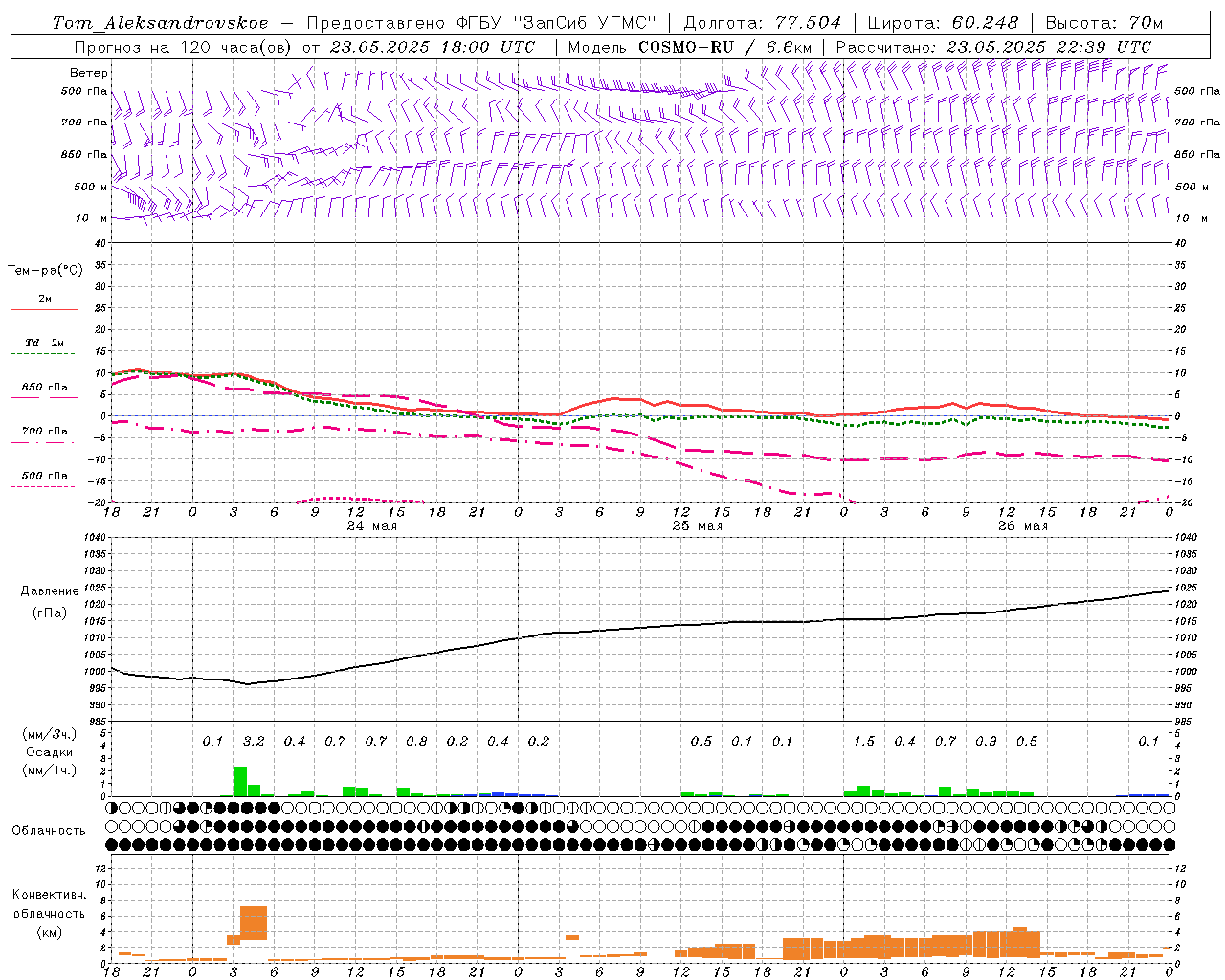Click the longitude value Долгота: 77.504
The image size is (1225, 980).
click(x=763, y=23)
